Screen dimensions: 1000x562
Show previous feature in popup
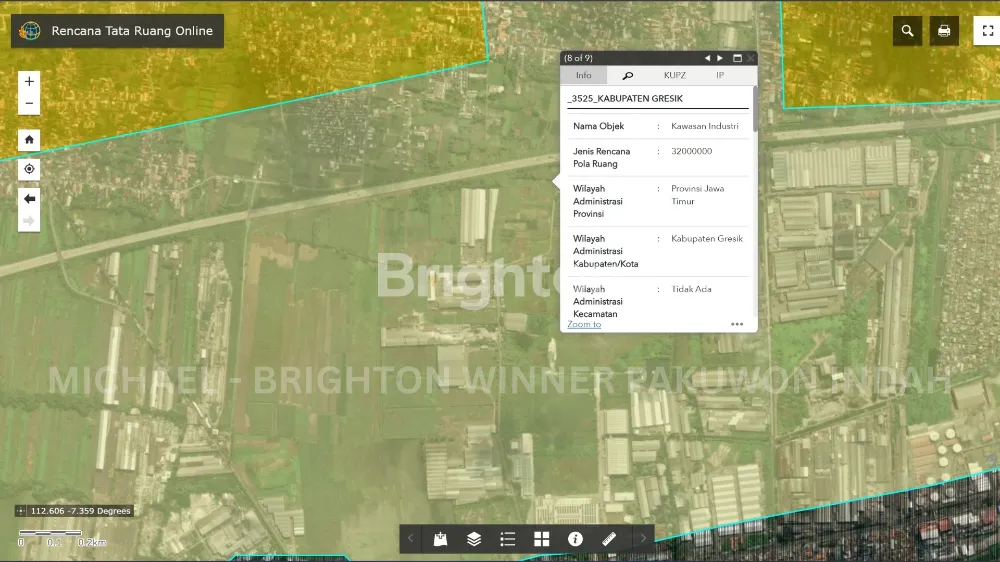point(707,58)
